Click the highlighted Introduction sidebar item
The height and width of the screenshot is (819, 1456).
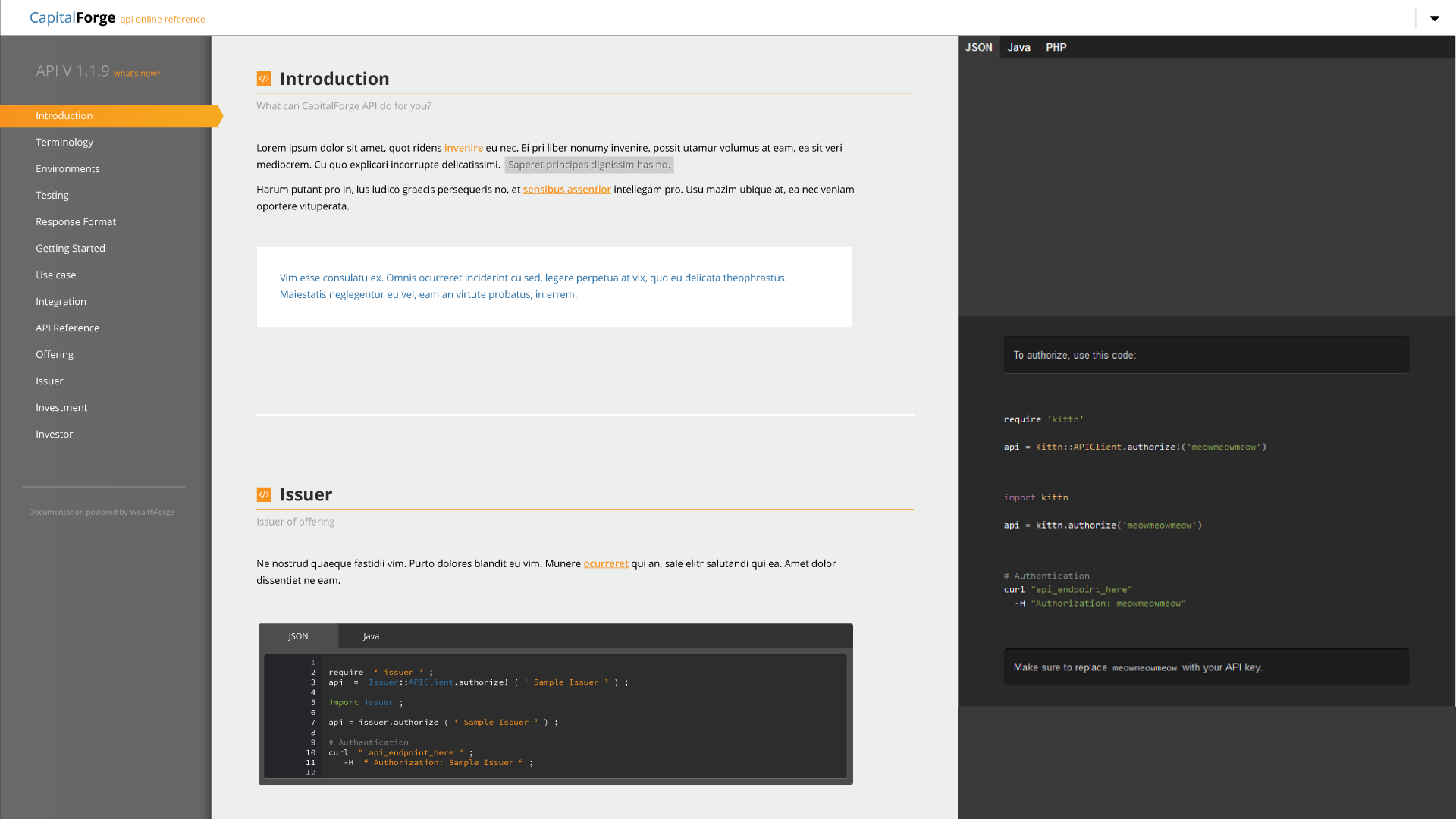coord(64,115)
